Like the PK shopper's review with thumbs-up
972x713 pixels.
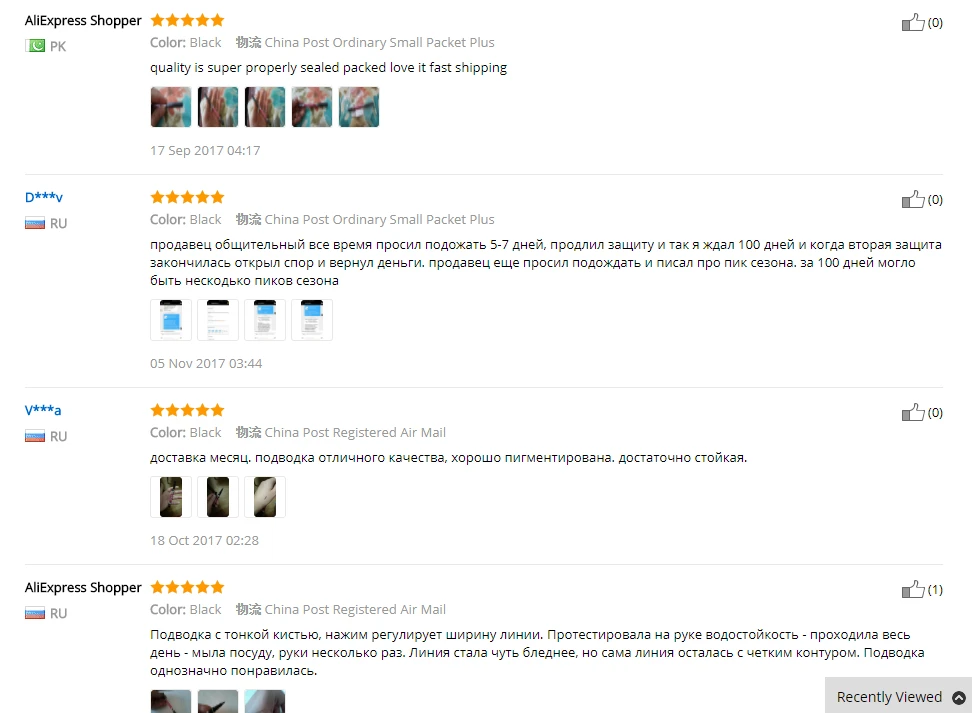[x=912, y=22]
